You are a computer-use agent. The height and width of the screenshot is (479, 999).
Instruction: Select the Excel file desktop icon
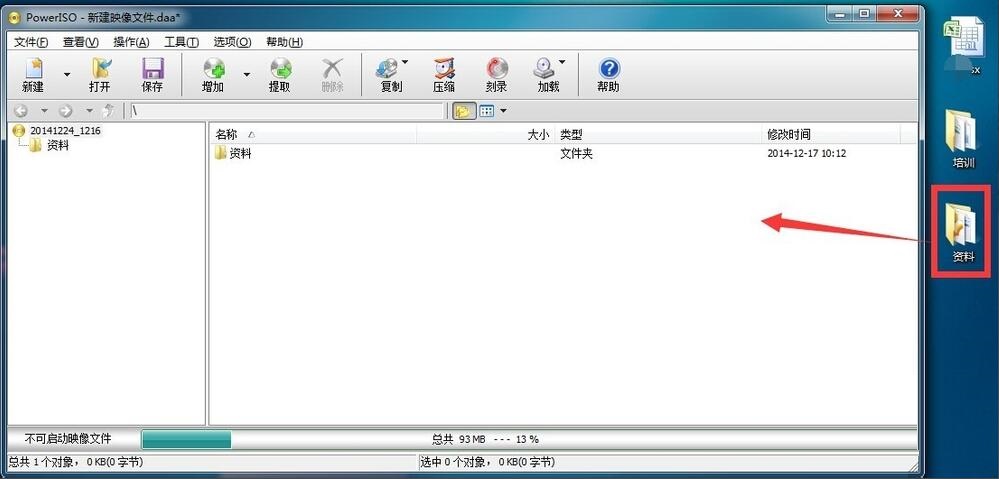point(964,45)
